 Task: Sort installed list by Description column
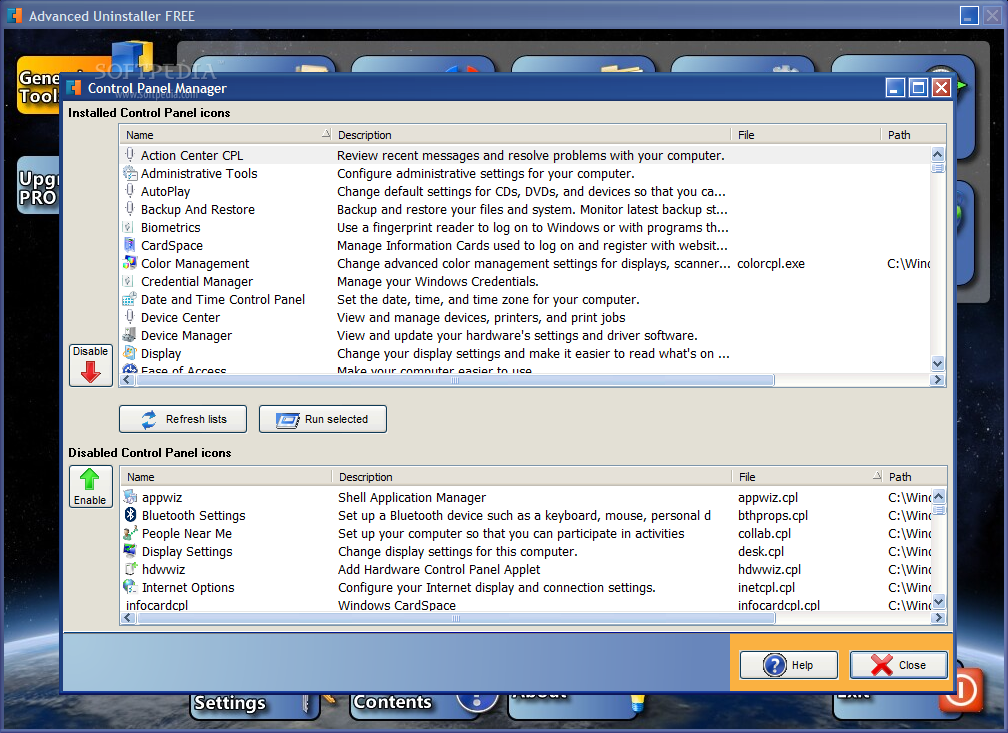pos(531,135)
